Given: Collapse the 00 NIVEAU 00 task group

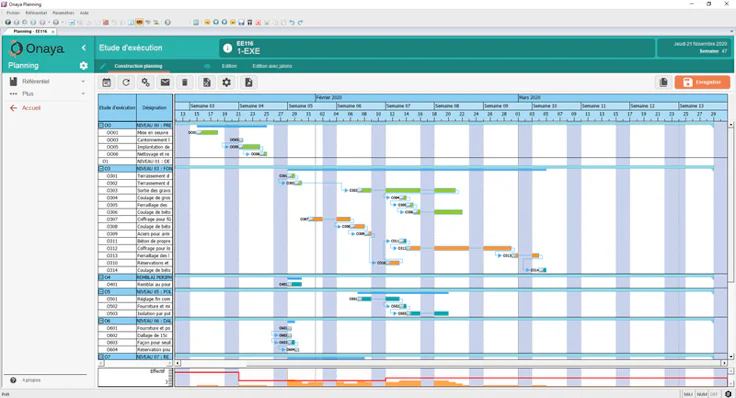Looking at the screenshot, I should click(101, 126).
